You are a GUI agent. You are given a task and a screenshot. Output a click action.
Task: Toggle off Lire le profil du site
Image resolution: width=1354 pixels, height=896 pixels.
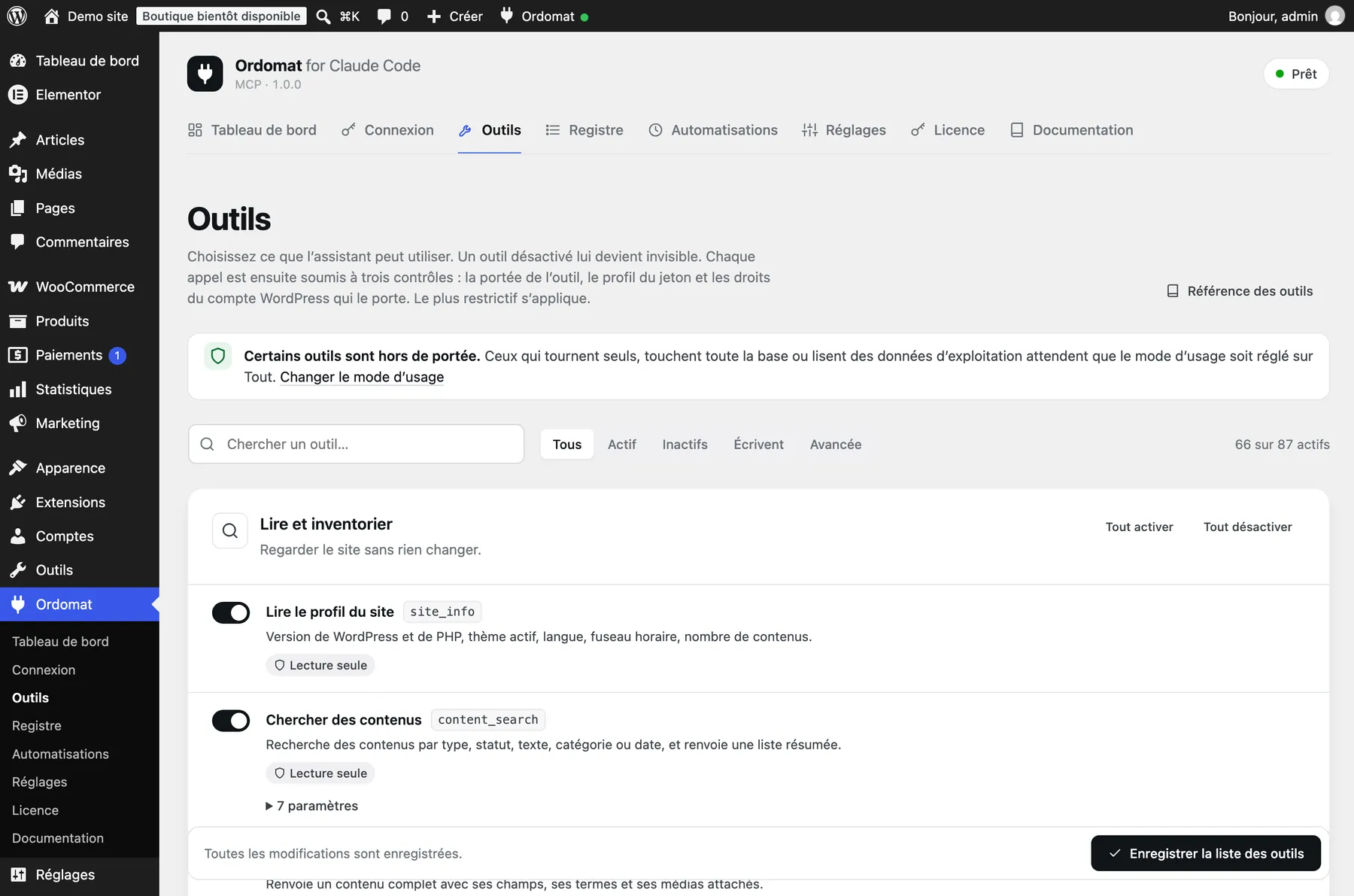[231, 612]
